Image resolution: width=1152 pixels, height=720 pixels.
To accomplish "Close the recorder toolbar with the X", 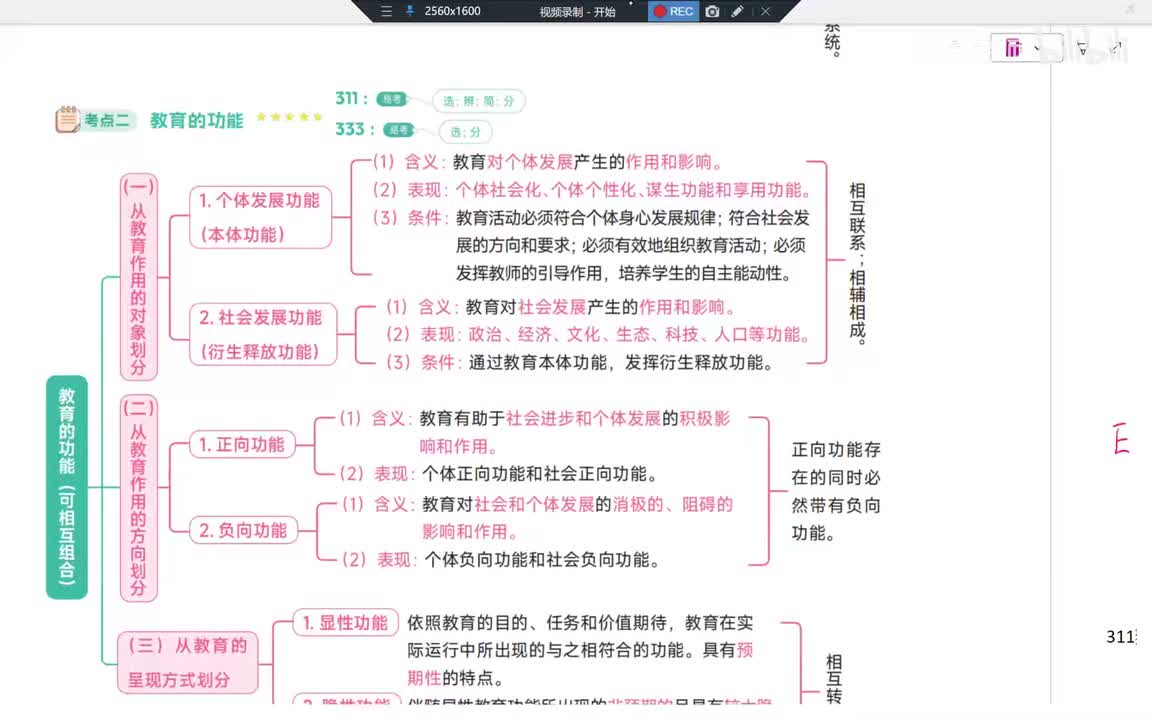I will pyautogui.click(x=765, y=11).
